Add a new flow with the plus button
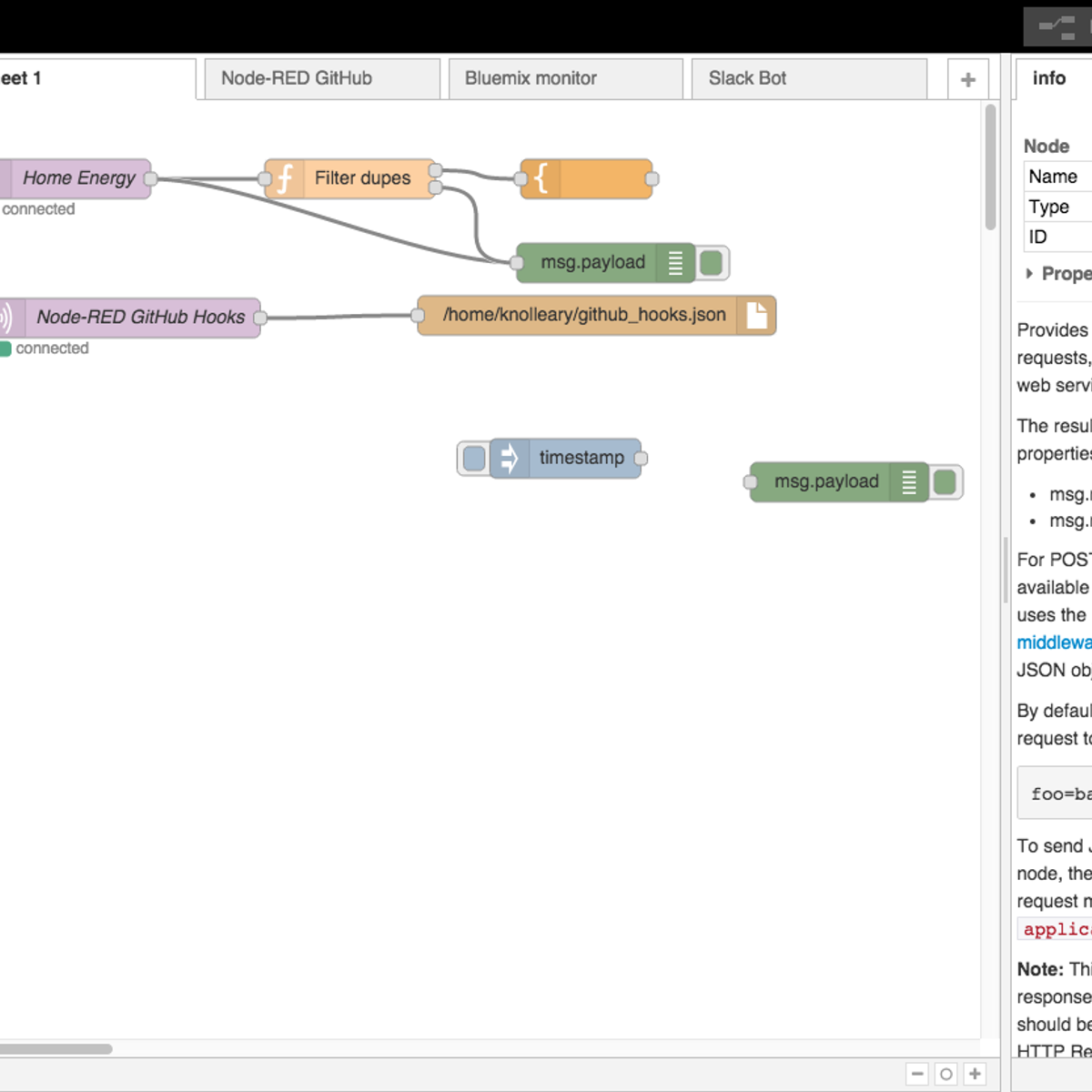The height and width of the screenshot is (1092, 1092). [x=967, y=78]
